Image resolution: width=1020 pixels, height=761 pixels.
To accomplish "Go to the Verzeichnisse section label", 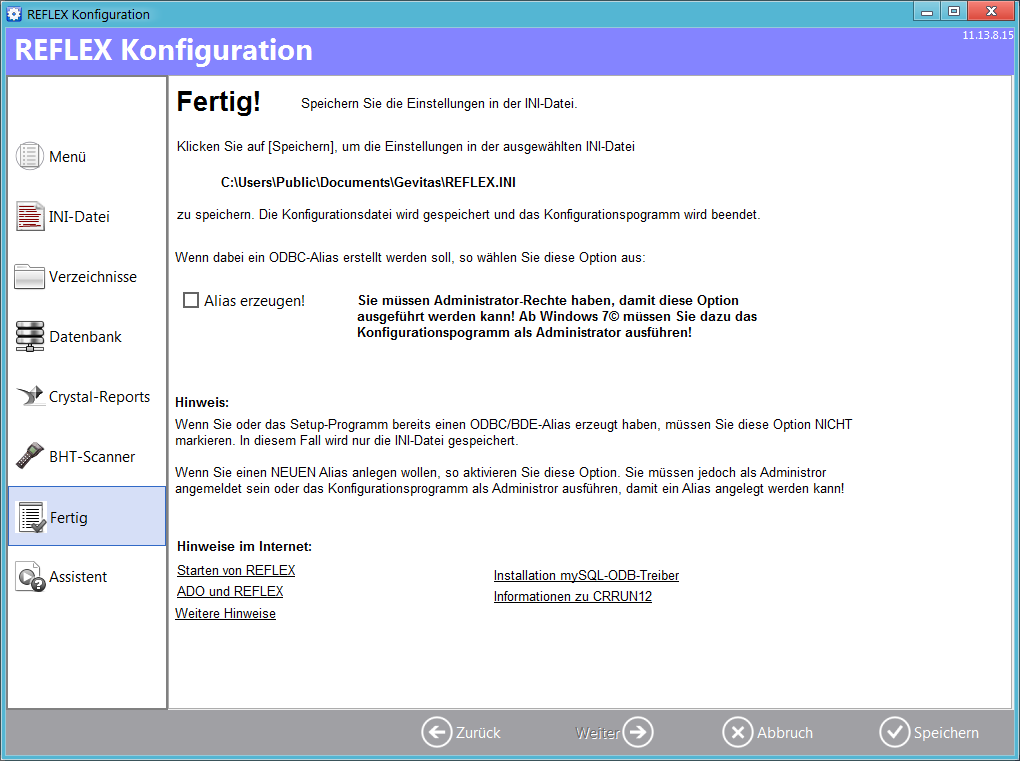I will pos(93,276).
